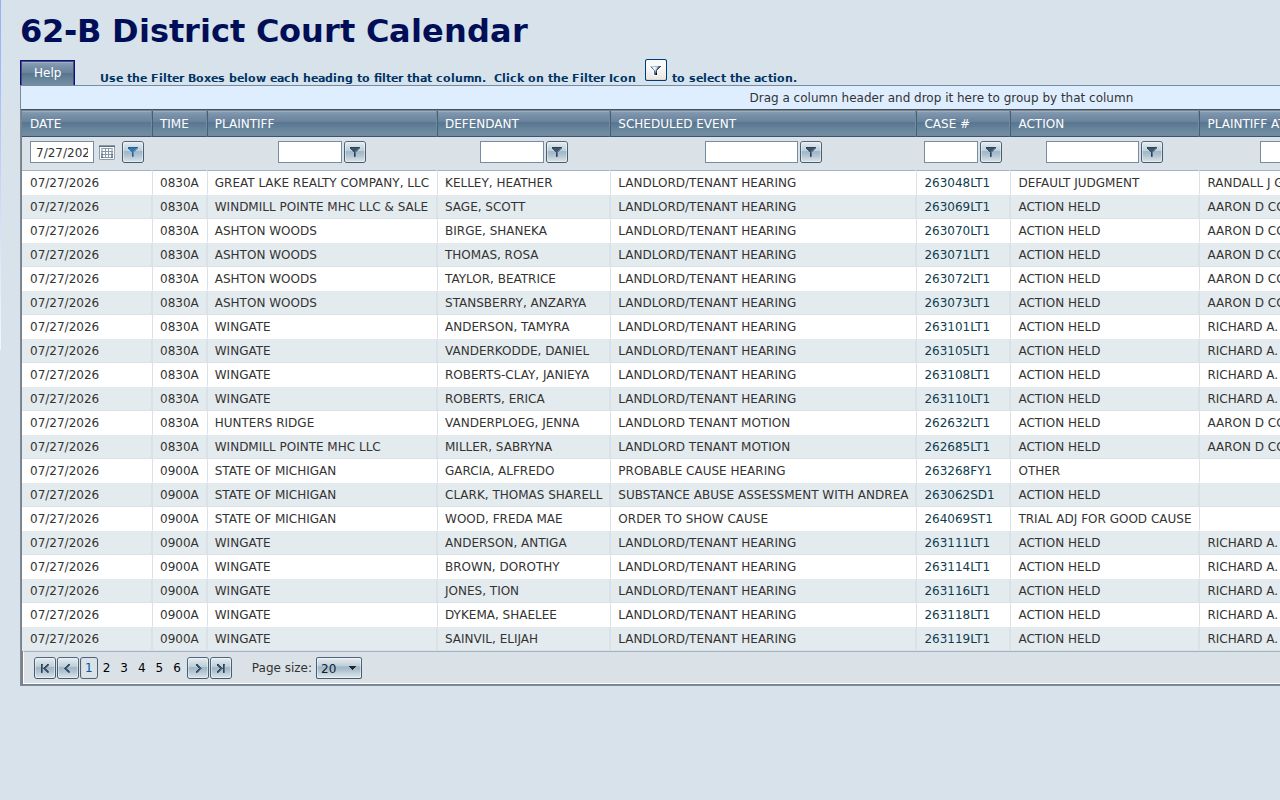Click the Defendant column filter icon

pos(557,152)
